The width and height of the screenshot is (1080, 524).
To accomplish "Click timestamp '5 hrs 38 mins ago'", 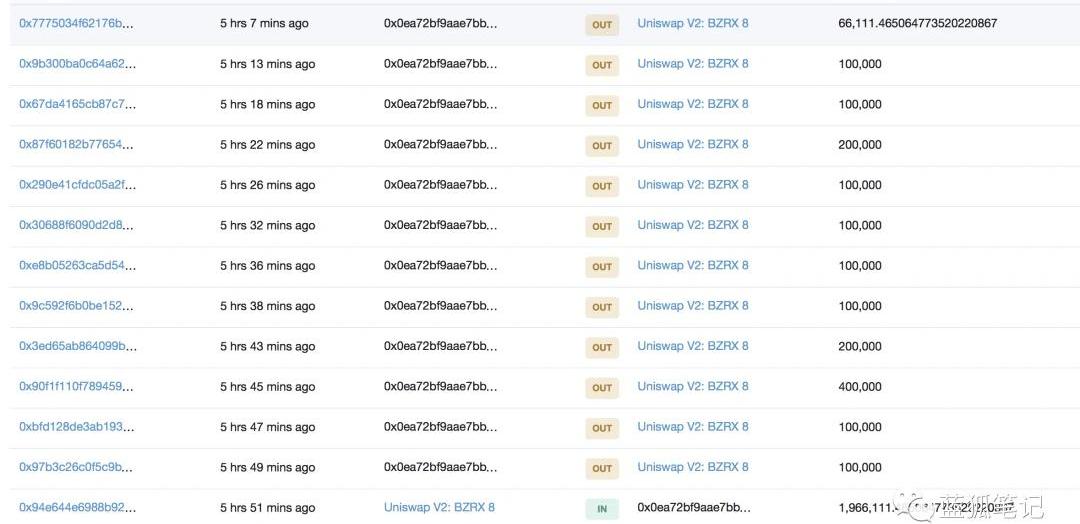I will click(x=267, y=306).
